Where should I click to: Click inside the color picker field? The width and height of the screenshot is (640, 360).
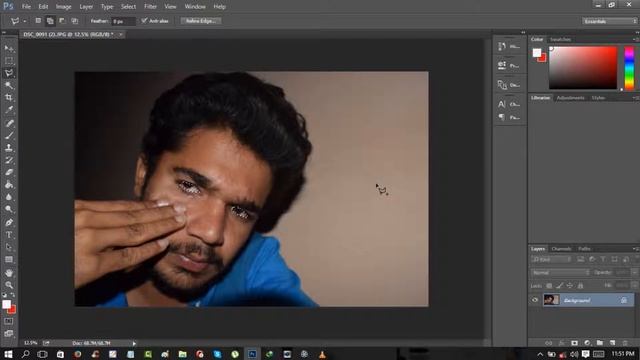tap(583, 68)
